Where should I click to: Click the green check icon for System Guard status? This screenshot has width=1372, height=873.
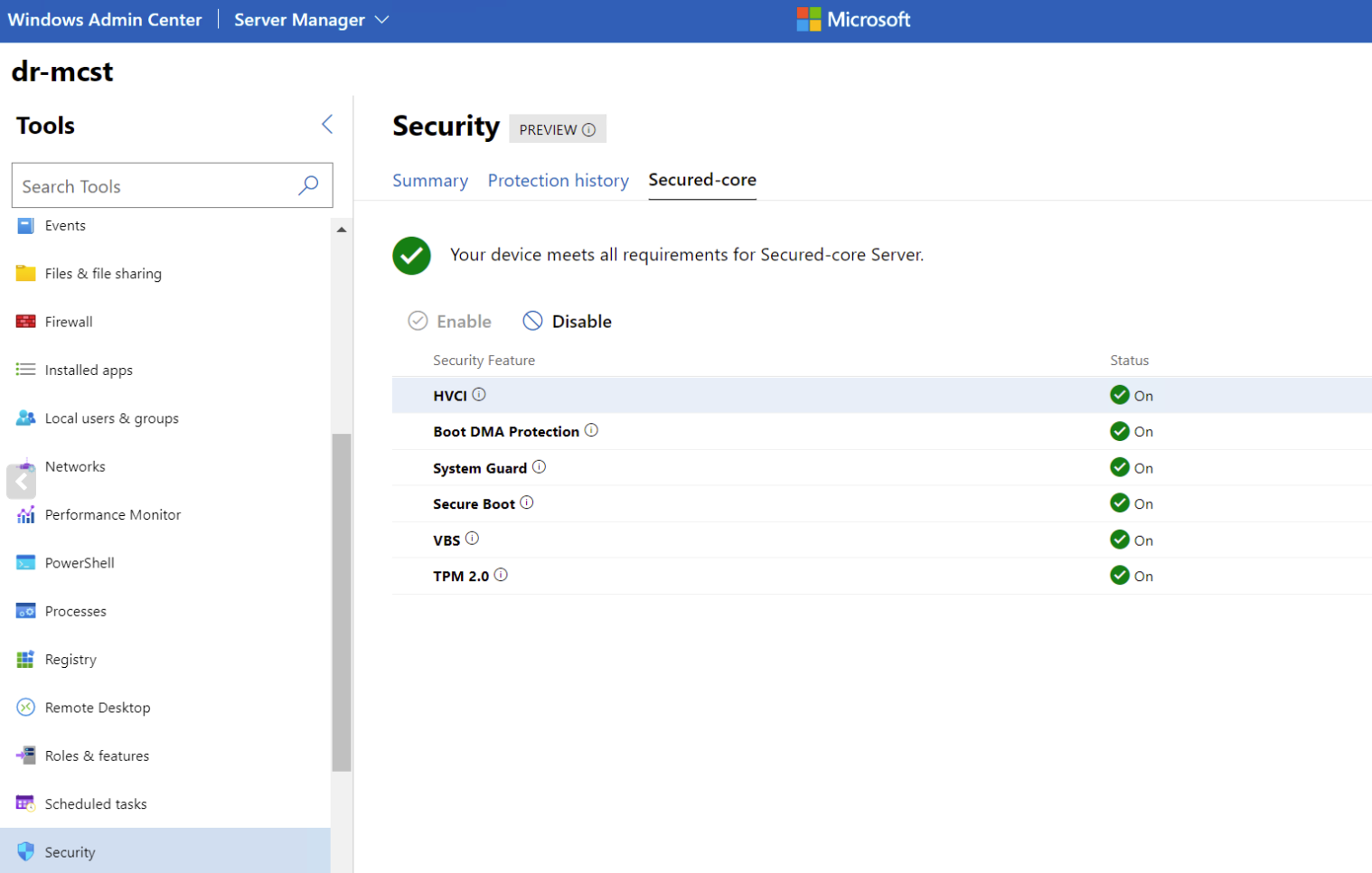pos(1120,467)
